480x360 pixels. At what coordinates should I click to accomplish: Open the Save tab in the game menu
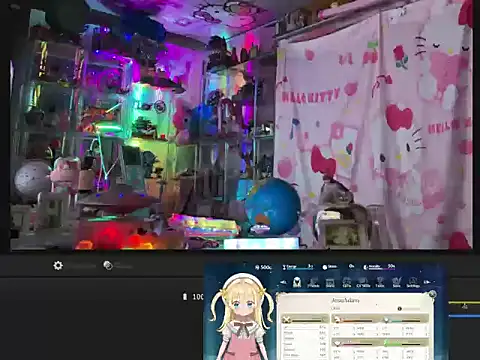tap(396, 283)
